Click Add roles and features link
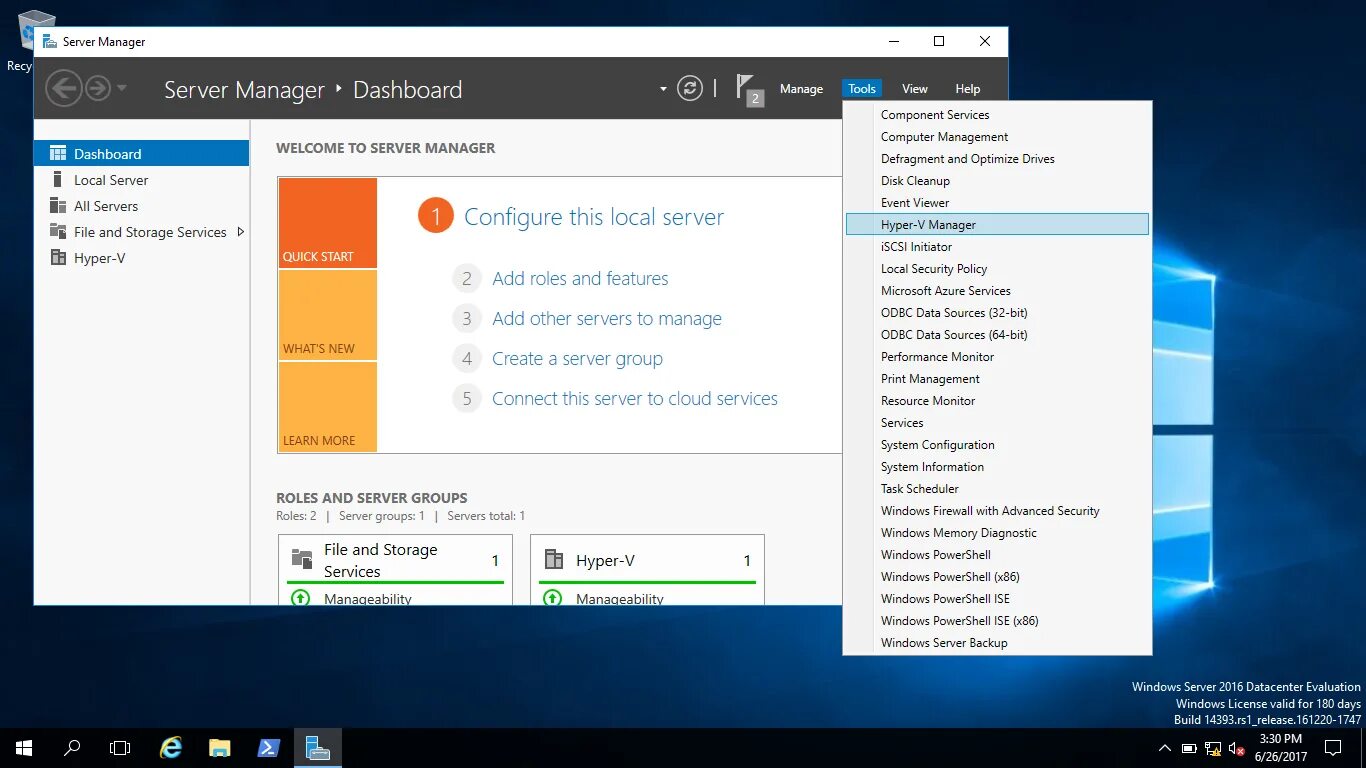This screenshot has height=768, width=1366. pos(580,279)
